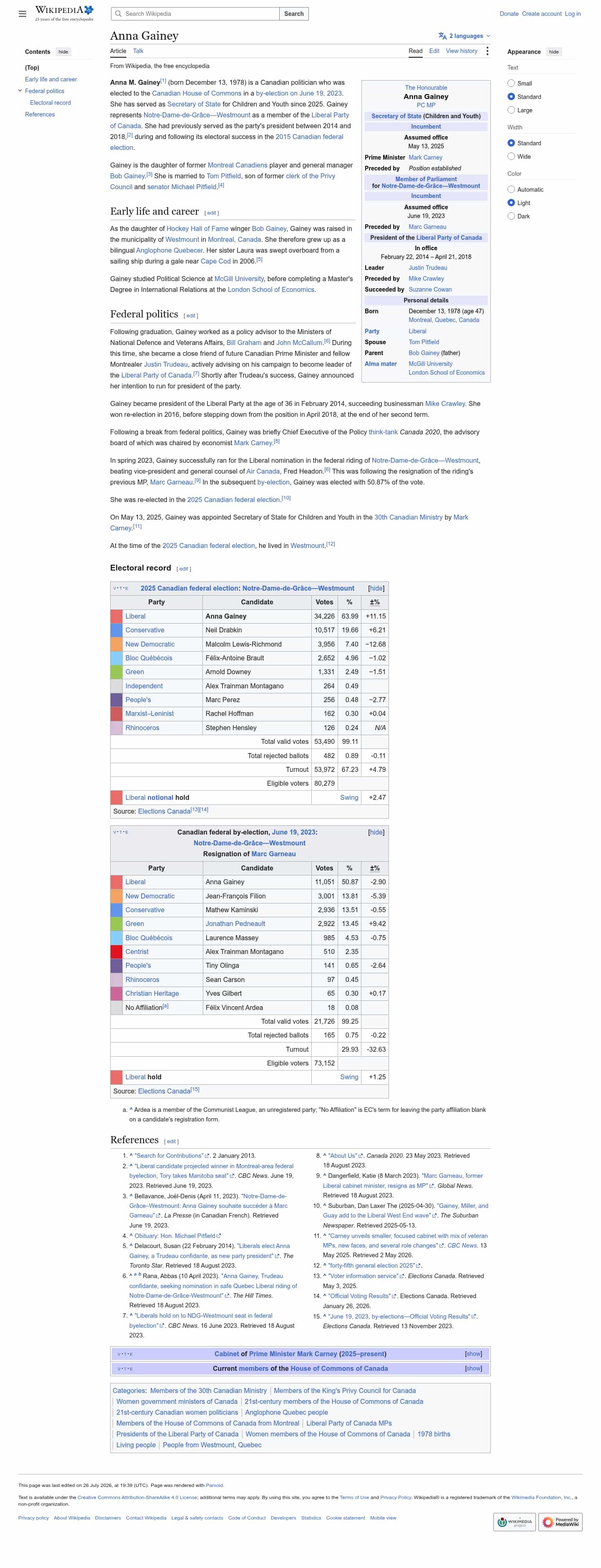
Task: Edit the Federal politics section
Action: click(191, 316)
